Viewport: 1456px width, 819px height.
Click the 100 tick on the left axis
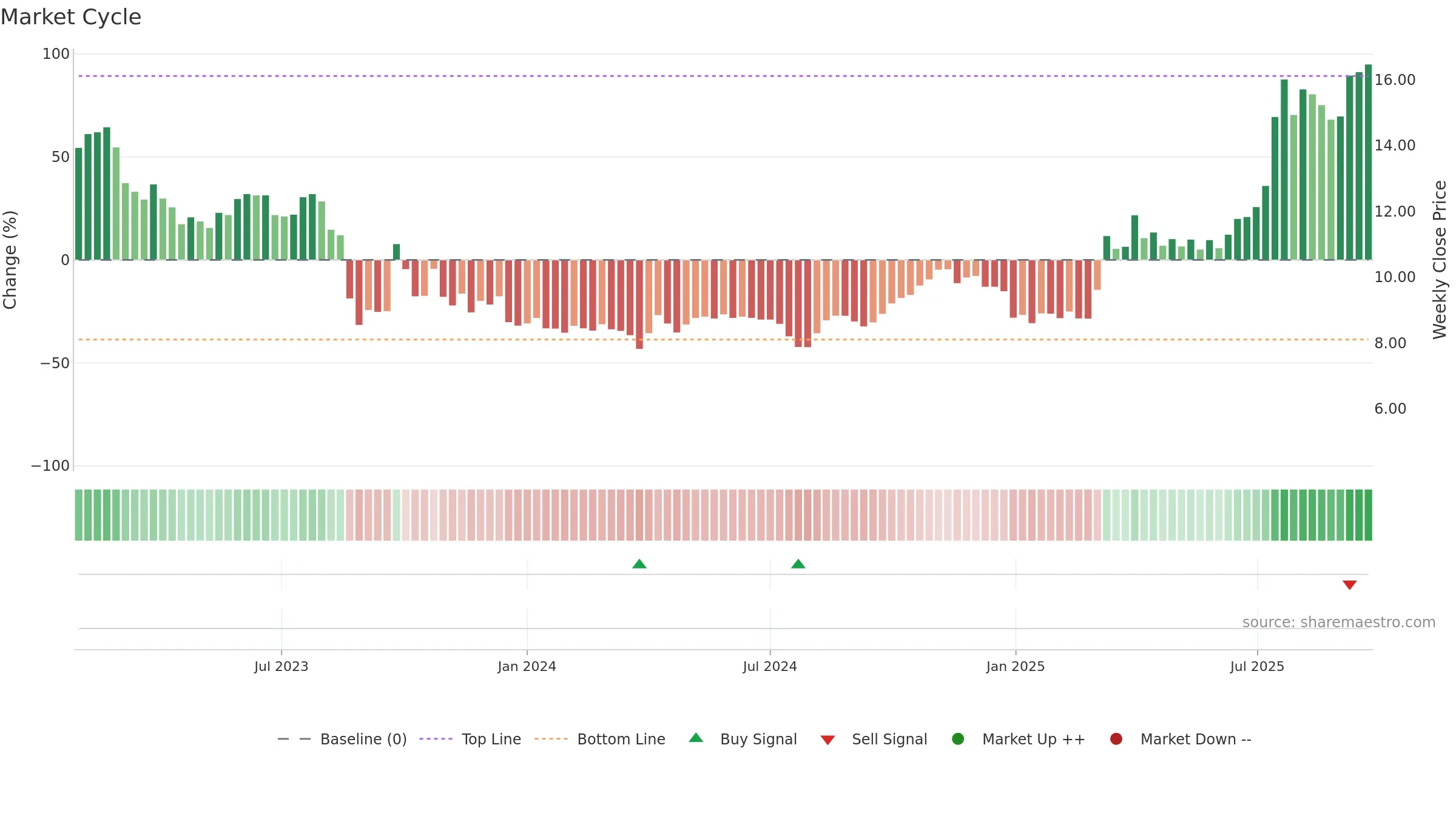tap(56, 54)
